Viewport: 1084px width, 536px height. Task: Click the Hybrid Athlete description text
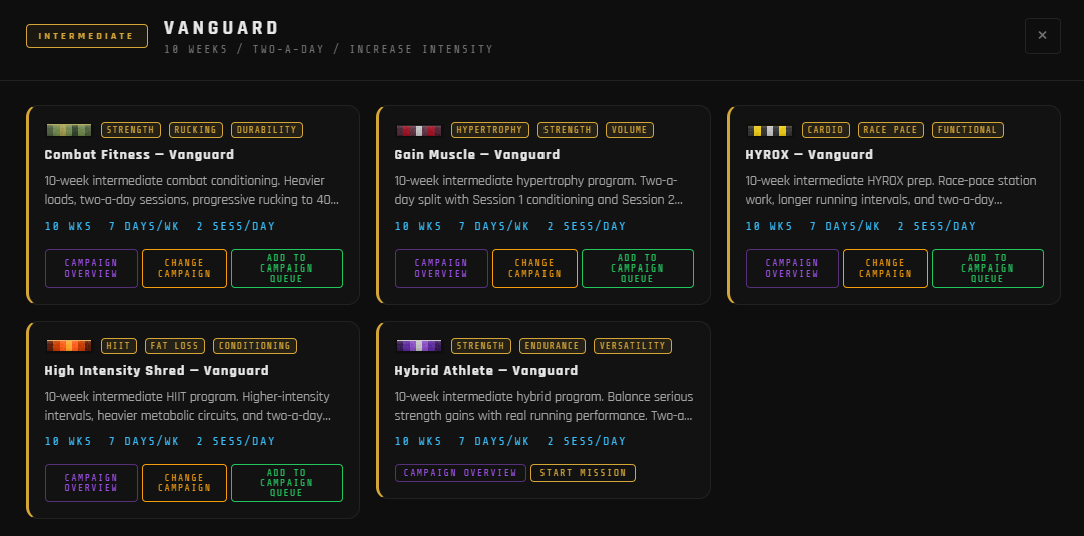pos(544,406)
